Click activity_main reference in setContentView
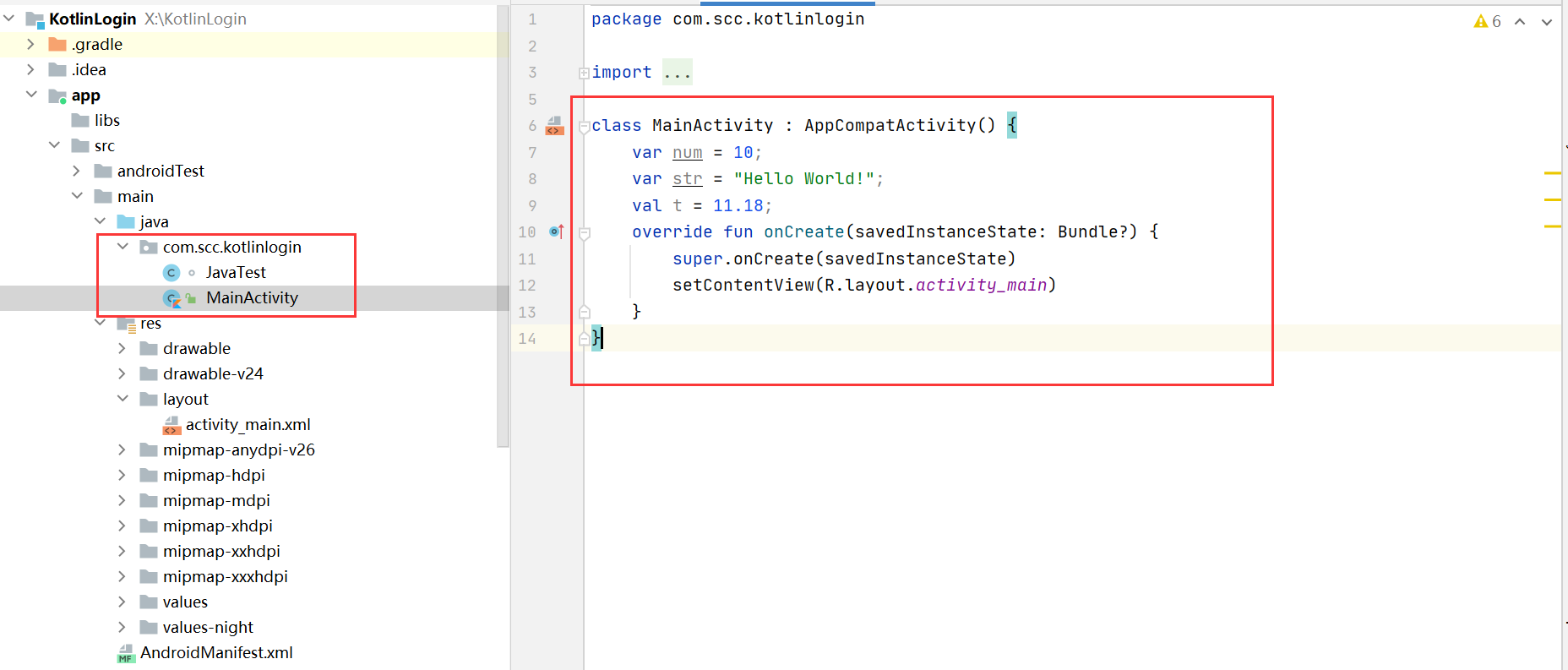 982,285
